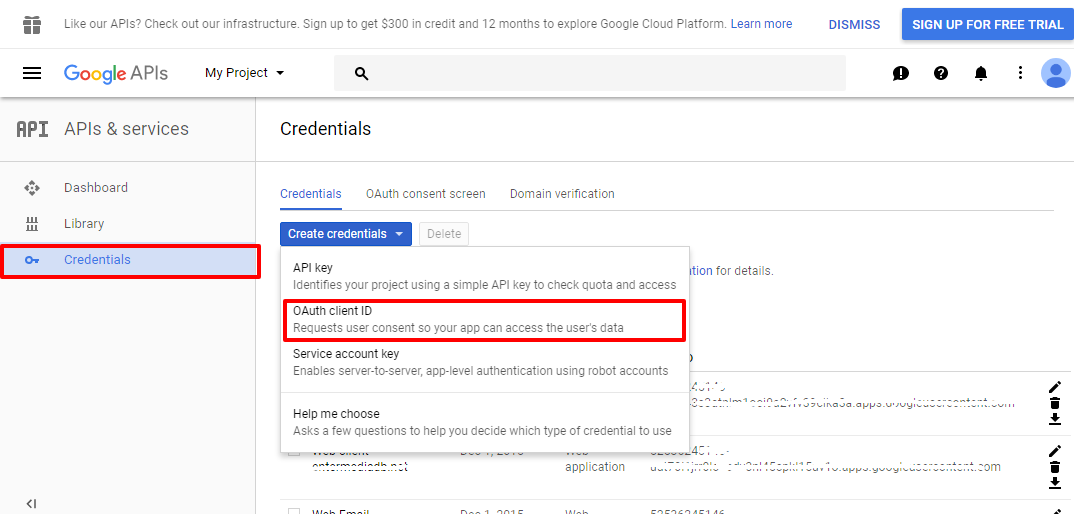Select Credentials in the sidebar

pos(129,260)
